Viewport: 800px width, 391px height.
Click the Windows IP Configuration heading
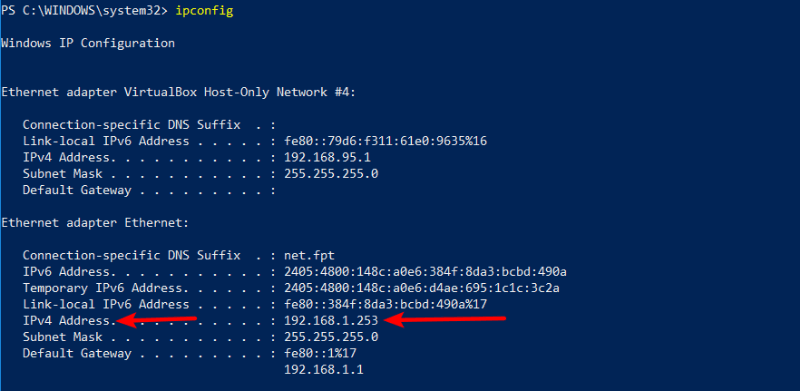[x=88, y=43]
